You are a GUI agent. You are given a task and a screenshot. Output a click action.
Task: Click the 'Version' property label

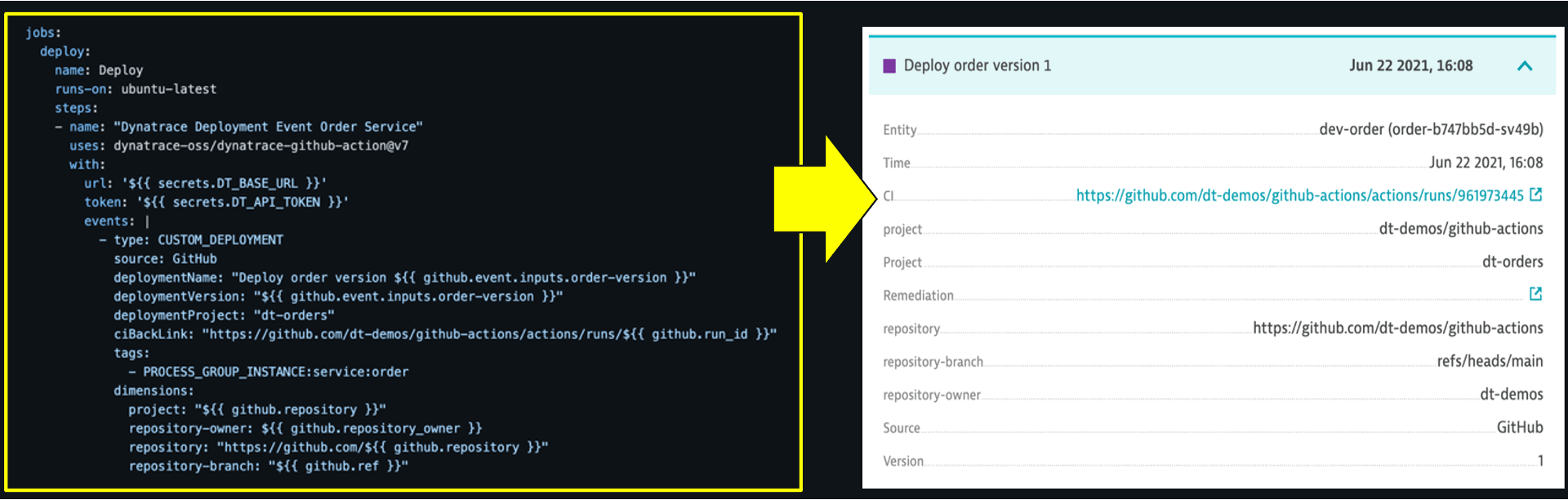click(903, 462)
